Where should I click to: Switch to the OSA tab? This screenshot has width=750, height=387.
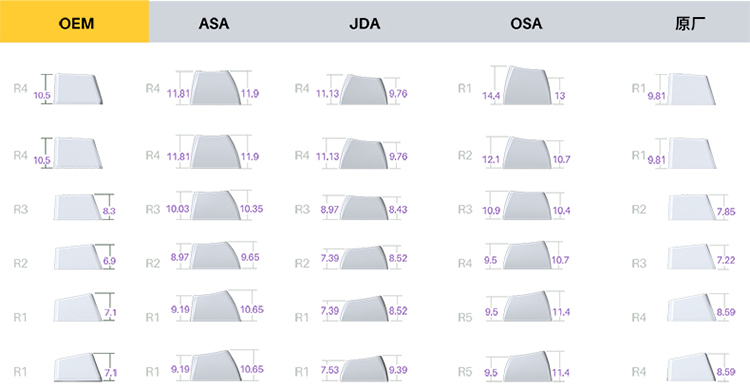tap(526, 23)
